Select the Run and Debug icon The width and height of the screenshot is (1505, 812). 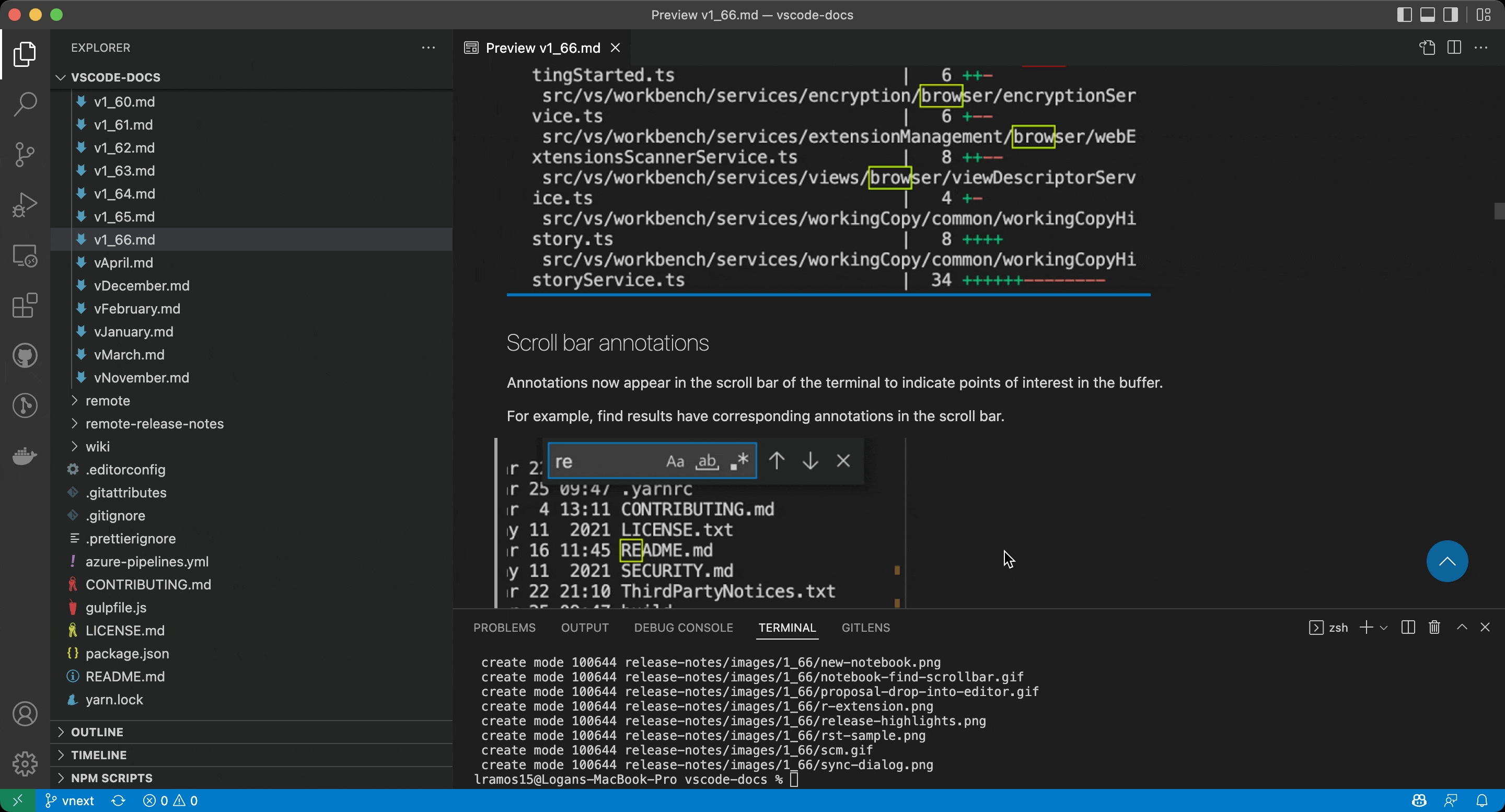click(x=25, y=204)
